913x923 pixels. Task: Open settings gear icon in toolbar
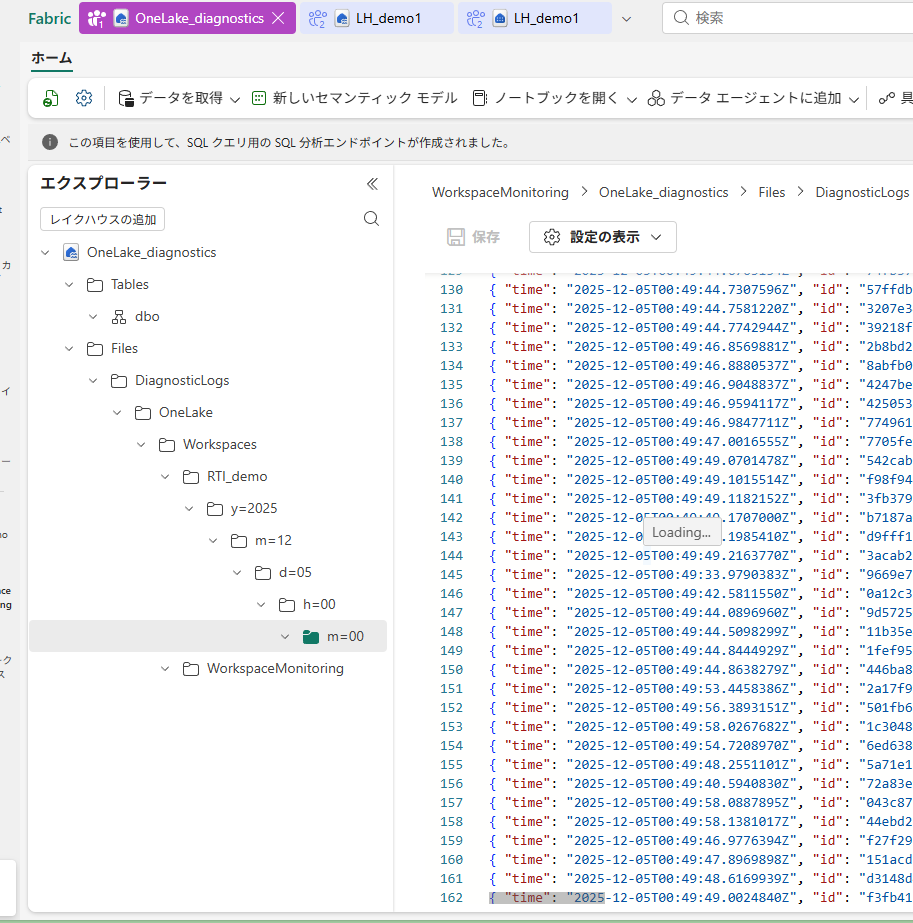coord(84,98)
